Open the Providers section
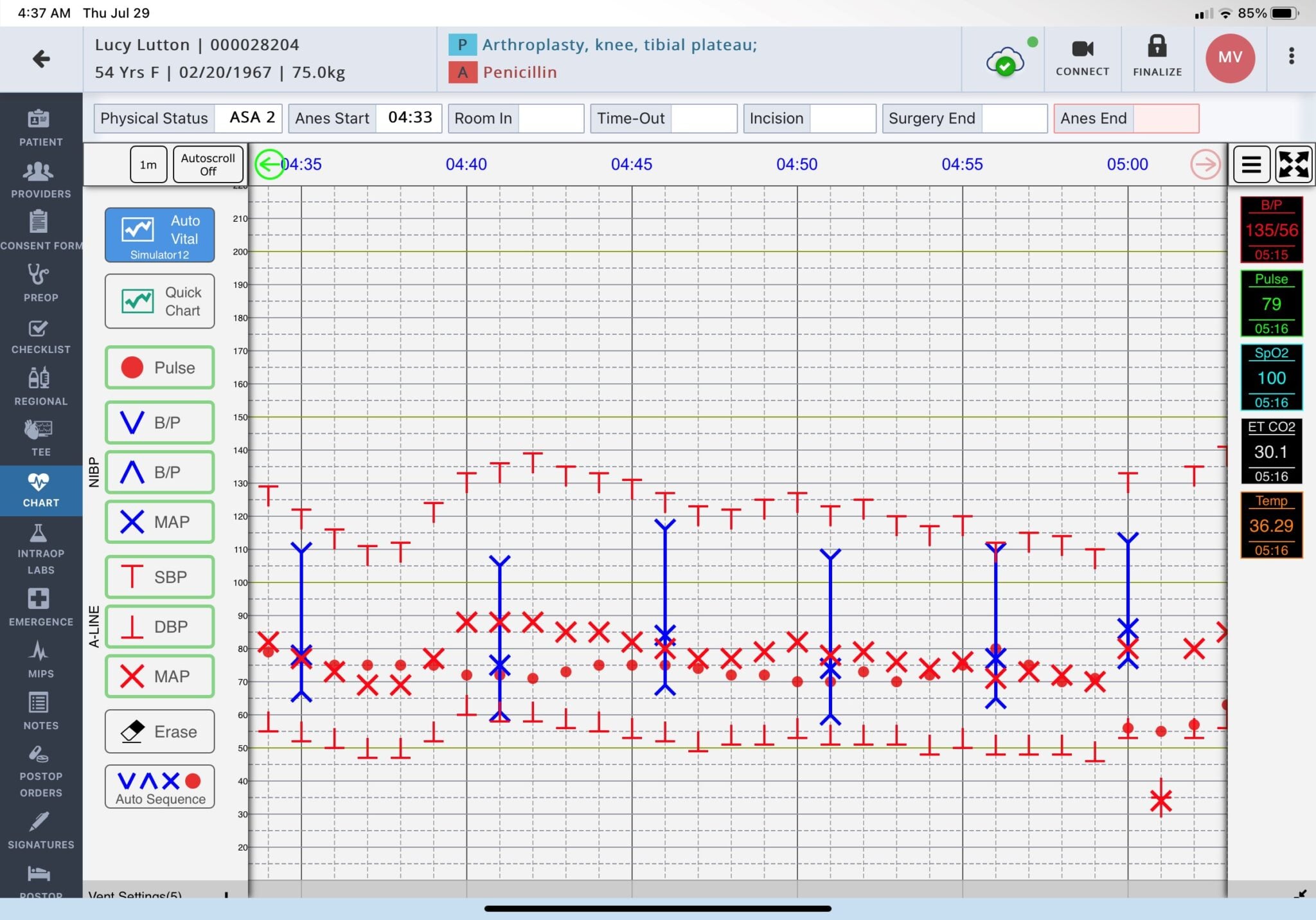The image size is (1316, 920). (x=40, y=180)
